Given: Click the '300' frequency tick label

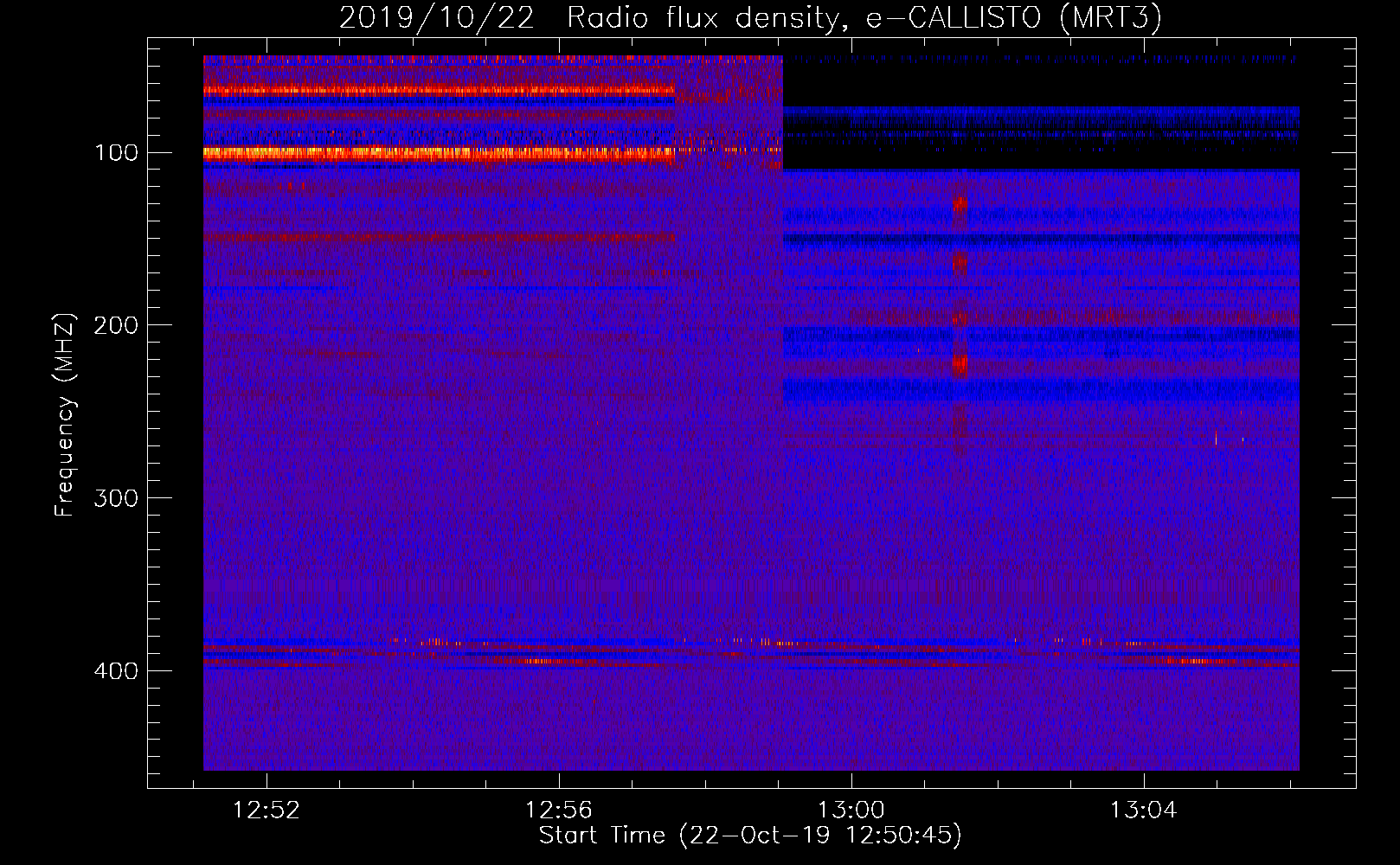Looking at the screenshot, I should (x=116, y=498).
